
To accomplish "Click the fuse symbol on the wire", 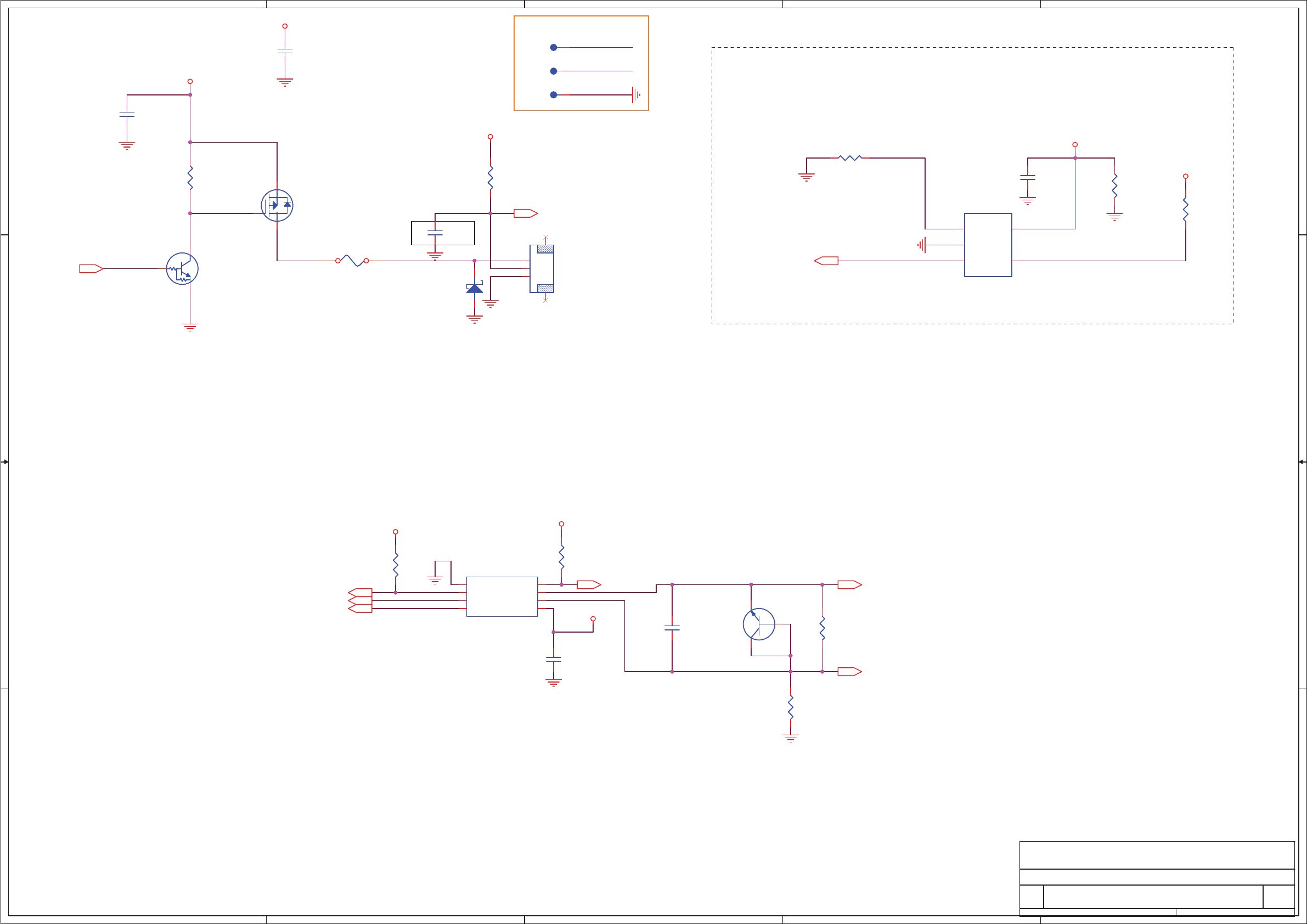I will [352, 261].
